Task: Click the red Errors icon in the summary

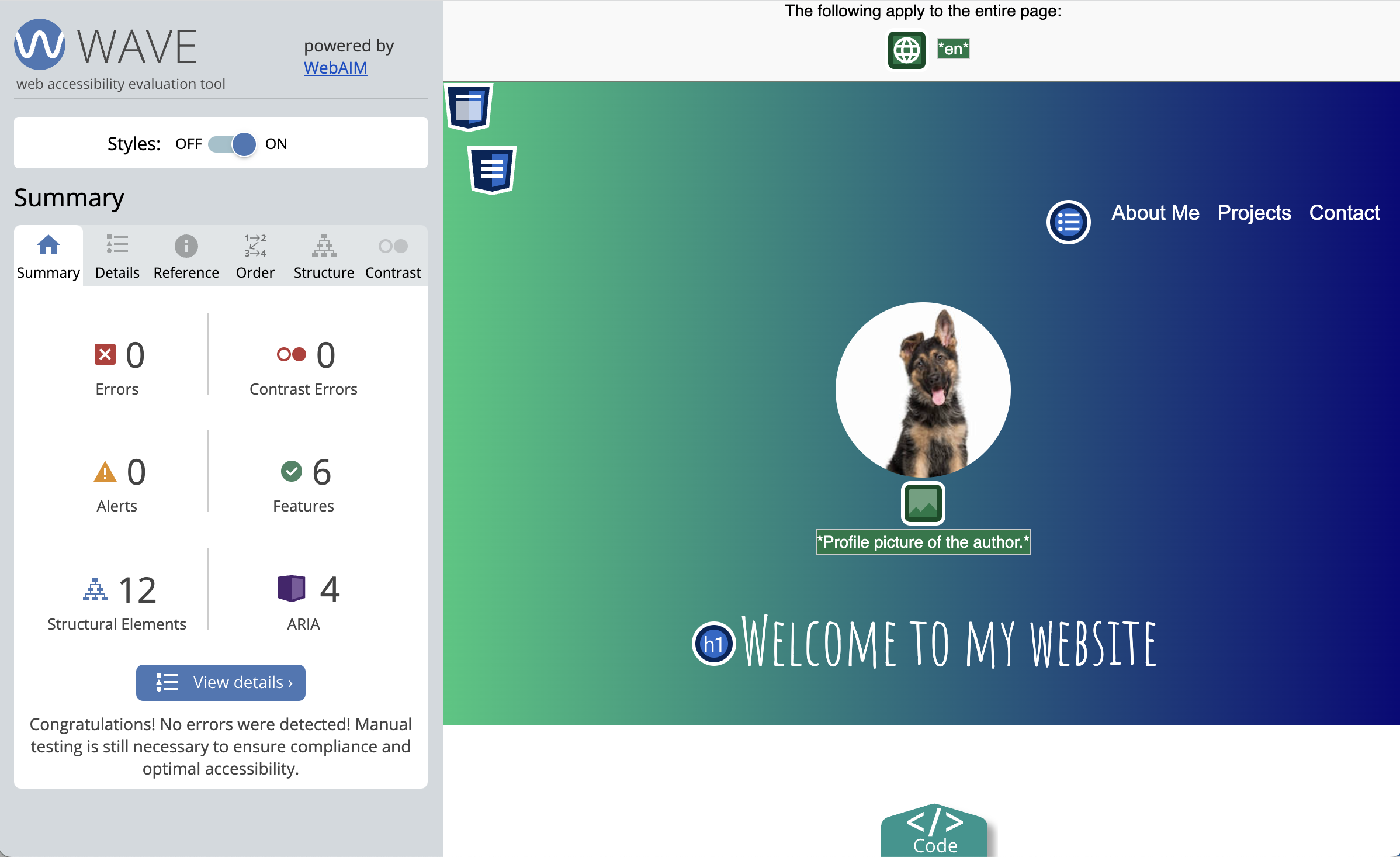Action: (x=104, y=354)
